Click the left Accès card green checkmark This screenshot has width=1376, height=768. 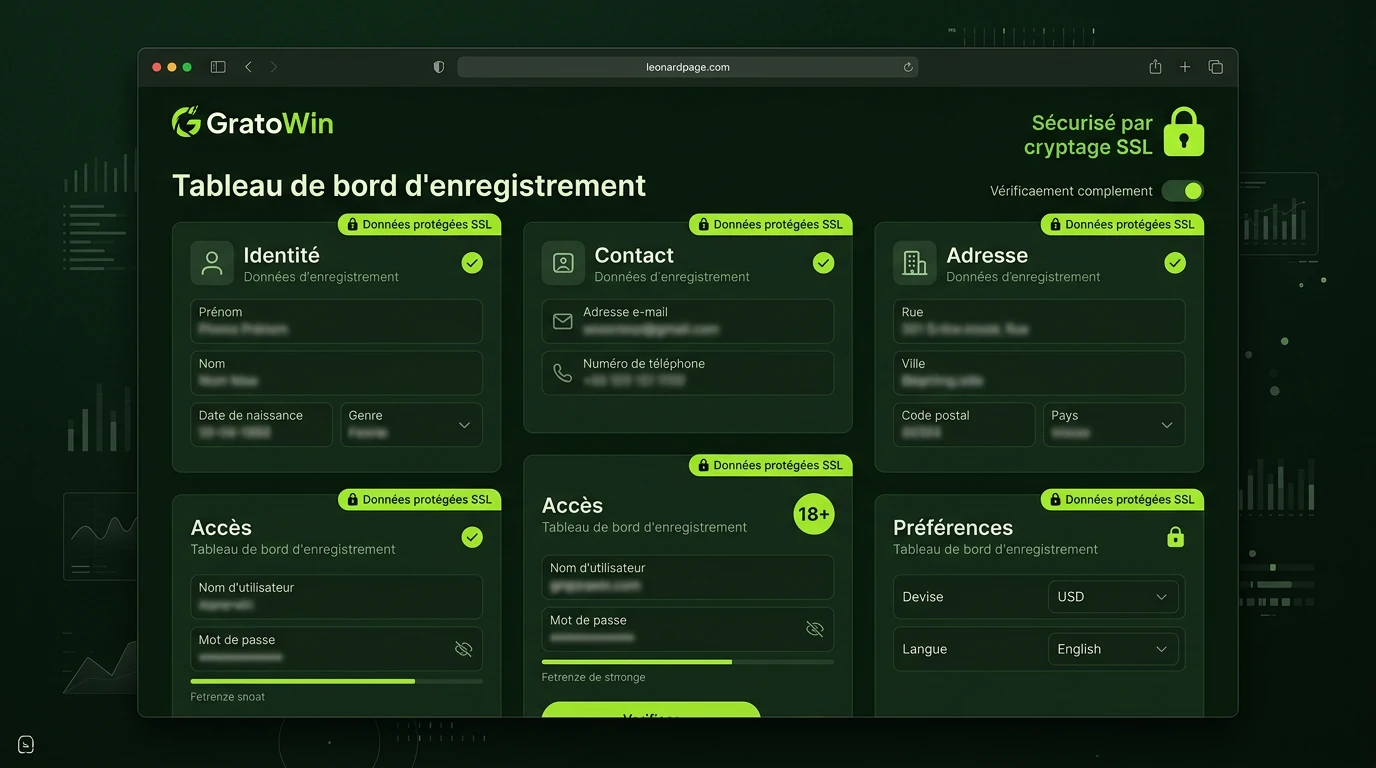[472, 538]
